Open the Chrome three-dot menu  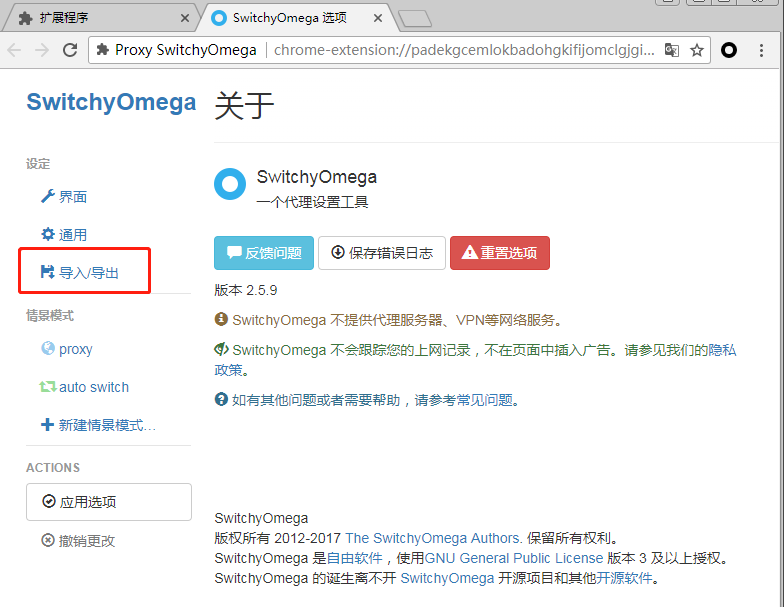(762, 50)
